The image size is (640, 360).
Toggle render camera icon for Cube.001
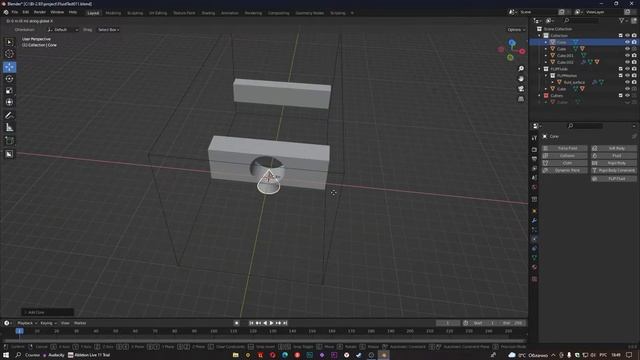coord(634,56)
